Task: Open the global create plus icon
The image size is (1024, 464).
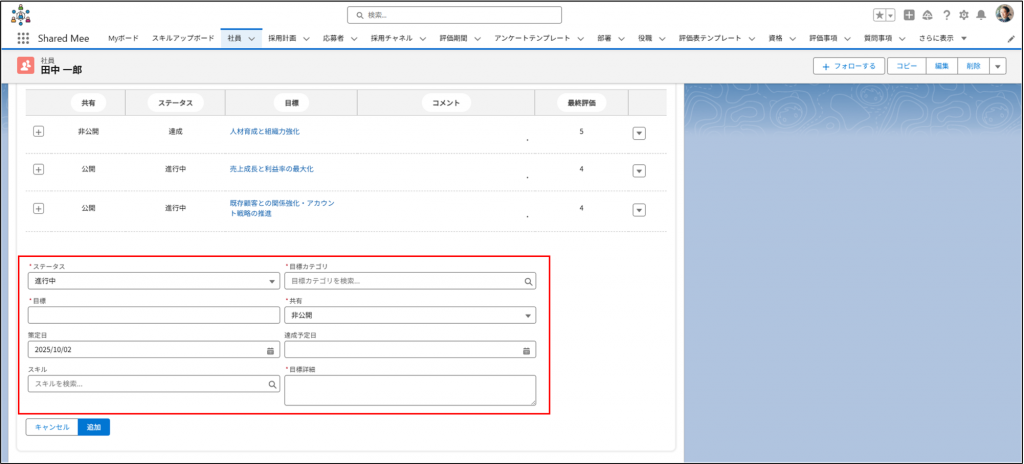Action: point(909,15)
